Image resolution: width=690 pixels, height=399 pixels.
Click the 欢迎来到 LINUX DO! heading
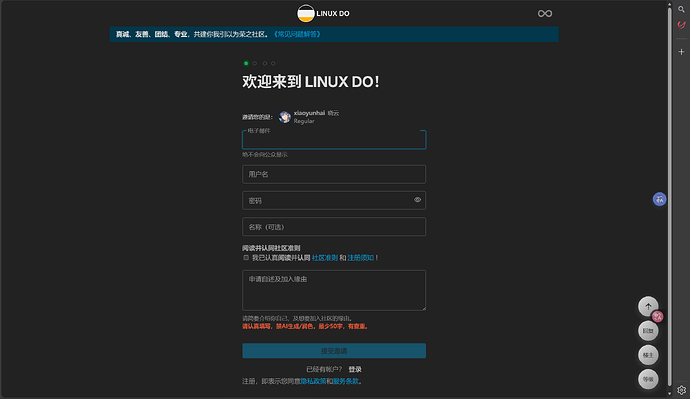point(311,82)
